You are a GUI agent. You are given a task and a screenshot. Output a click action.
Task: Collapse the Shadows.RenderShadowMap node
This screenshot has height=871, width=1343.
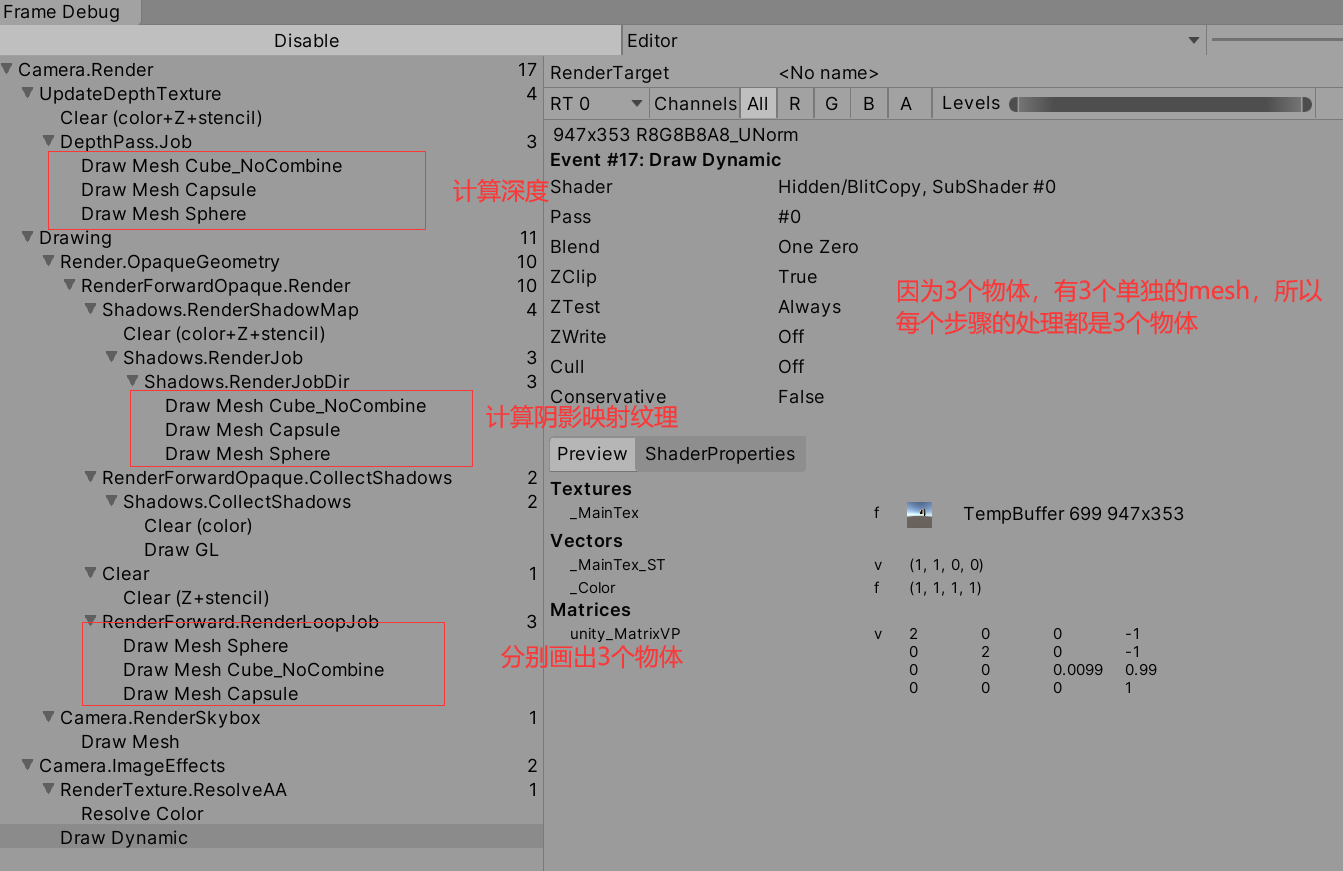(92, 310)
